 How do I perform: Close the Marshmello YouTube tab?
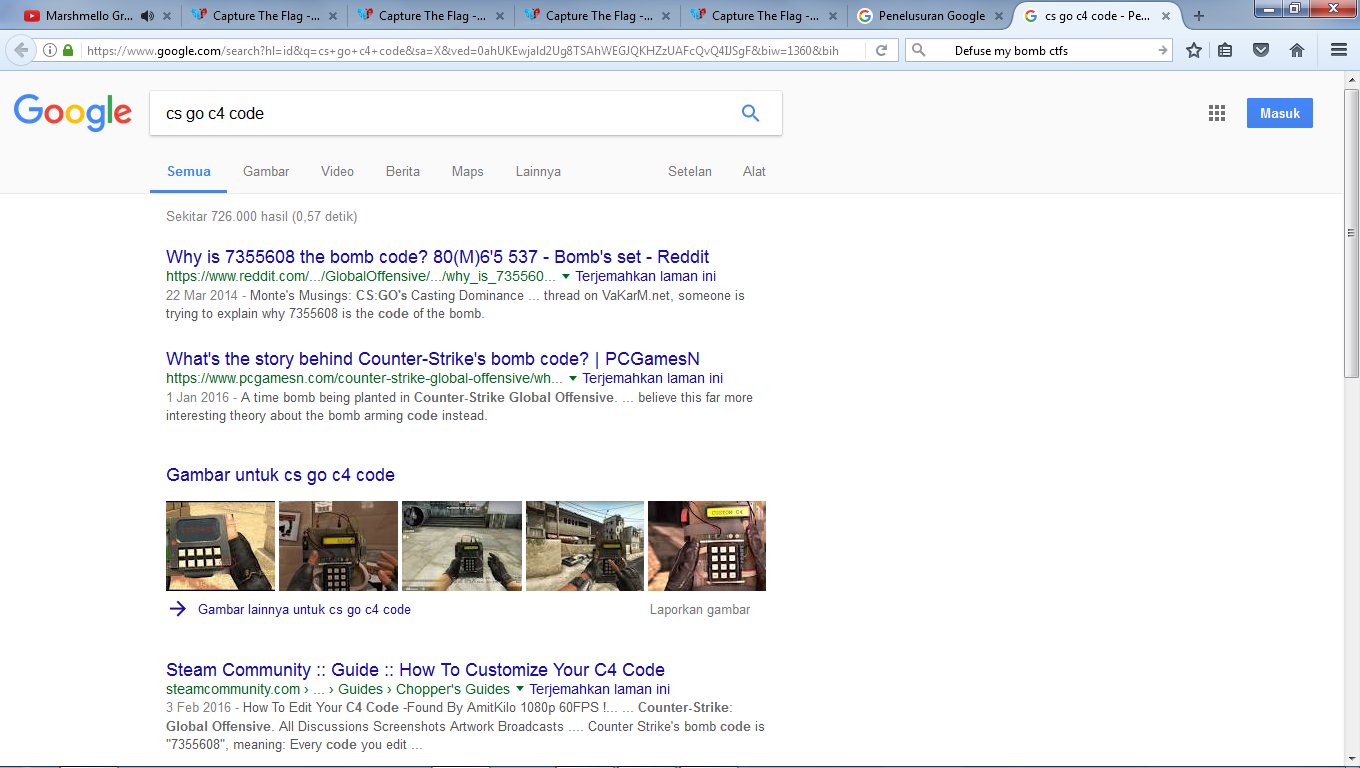click(x=165, y=16)
